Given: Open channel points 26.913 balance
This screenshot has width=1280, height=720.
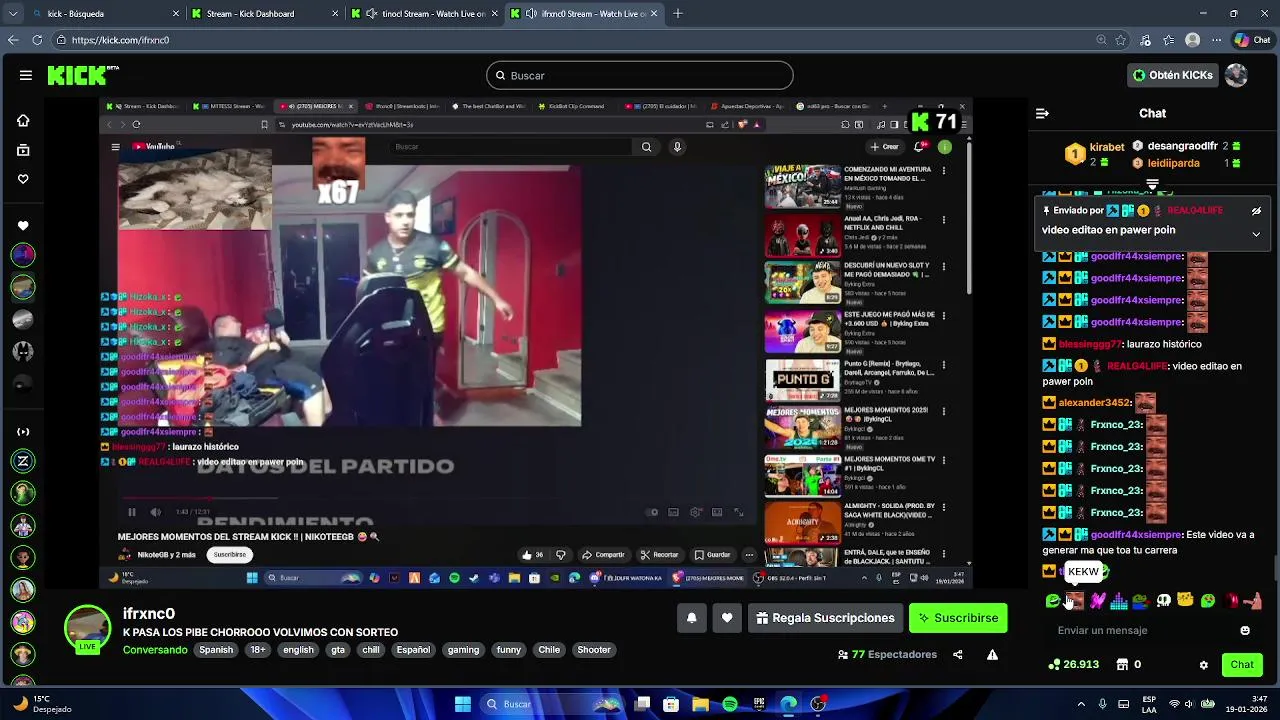Looking at the screenshot, I should [x=1074, y=665].
